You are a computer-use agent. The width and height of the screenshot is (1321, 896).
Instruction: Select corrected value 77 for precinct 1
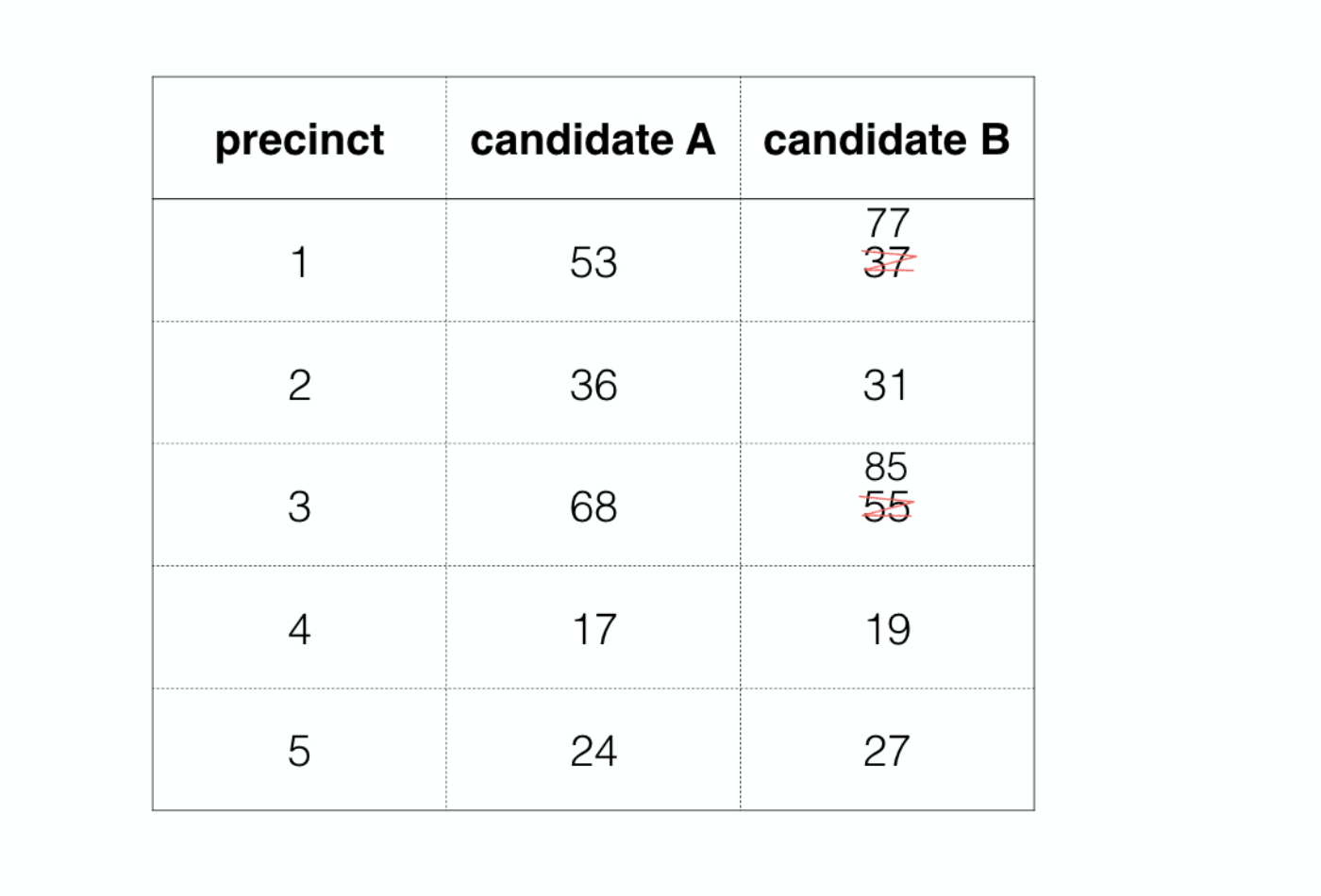(887, 224)
